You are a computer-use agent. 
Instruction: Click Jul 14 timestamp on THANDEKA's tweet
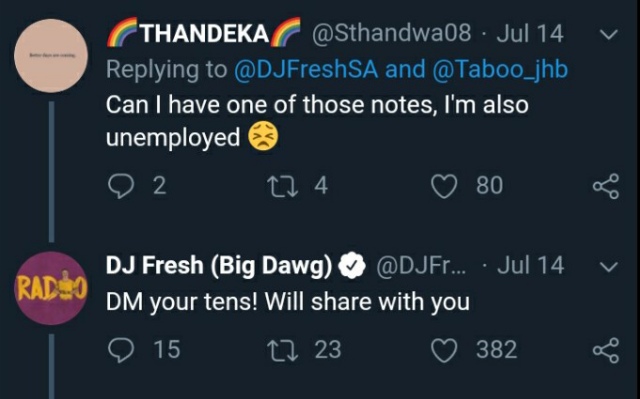point(530,33)
